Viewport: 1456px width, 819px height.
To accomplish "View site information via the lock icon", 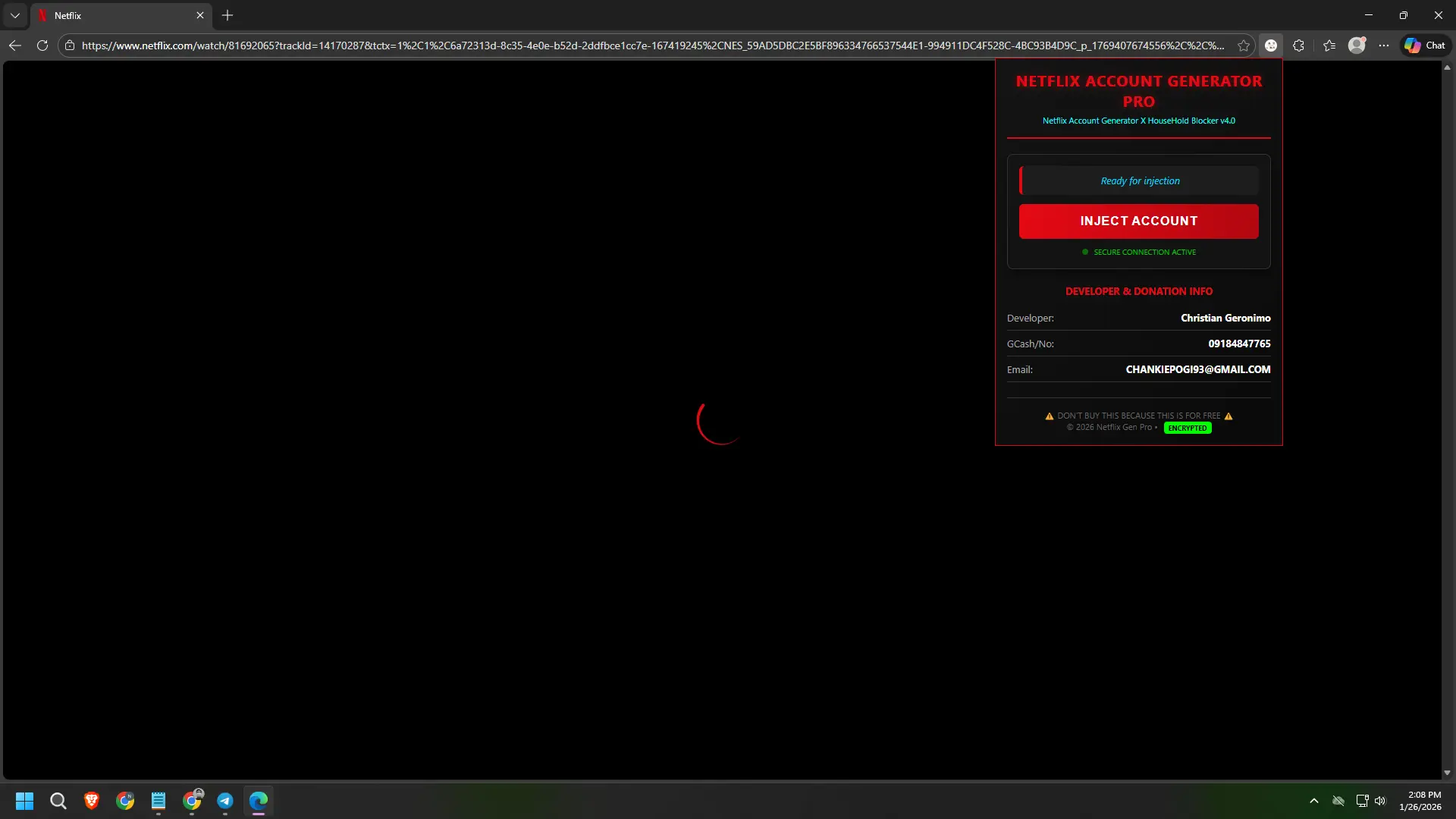I will click(x=70, y=45).
